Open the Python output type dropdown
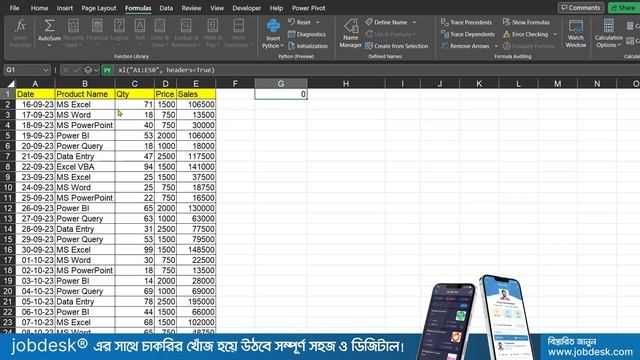The image size is (640, 360). point(91,70)
